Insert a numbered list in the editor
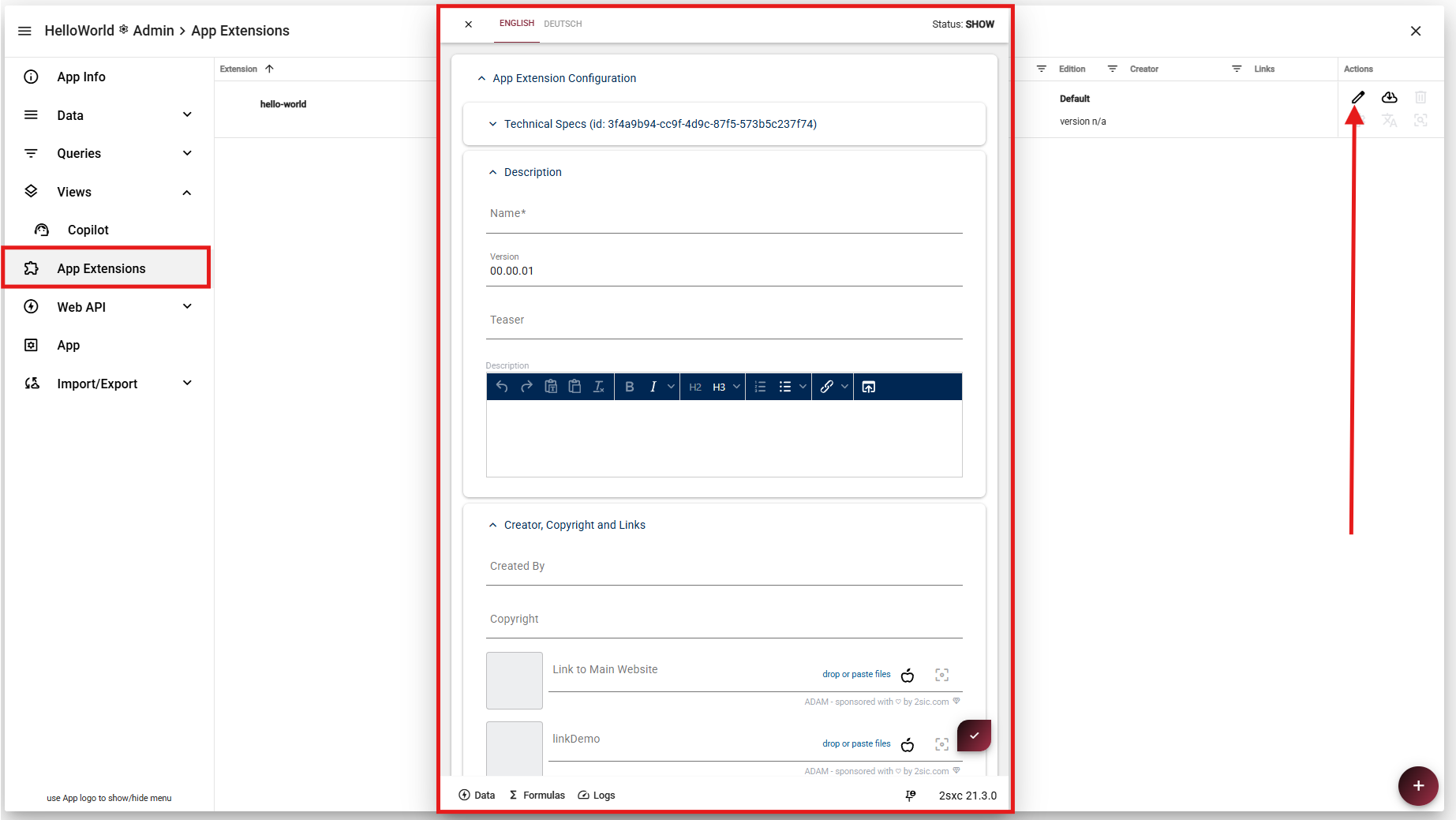The image size is (1456, 820). pyautogui.click(x=760, y=387)
